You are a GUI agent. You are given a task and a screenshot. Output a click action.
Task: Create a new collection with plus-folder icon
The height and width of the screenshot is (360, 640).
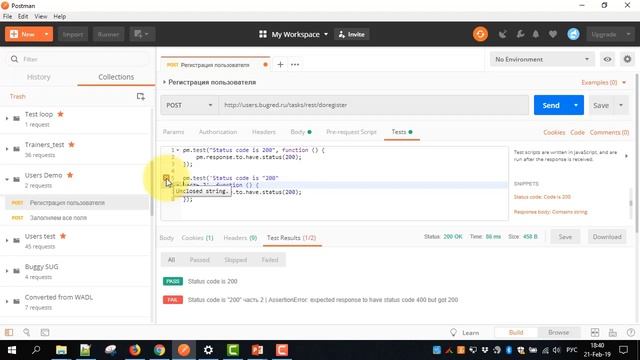pyautogui.click(x=140, y=96)
